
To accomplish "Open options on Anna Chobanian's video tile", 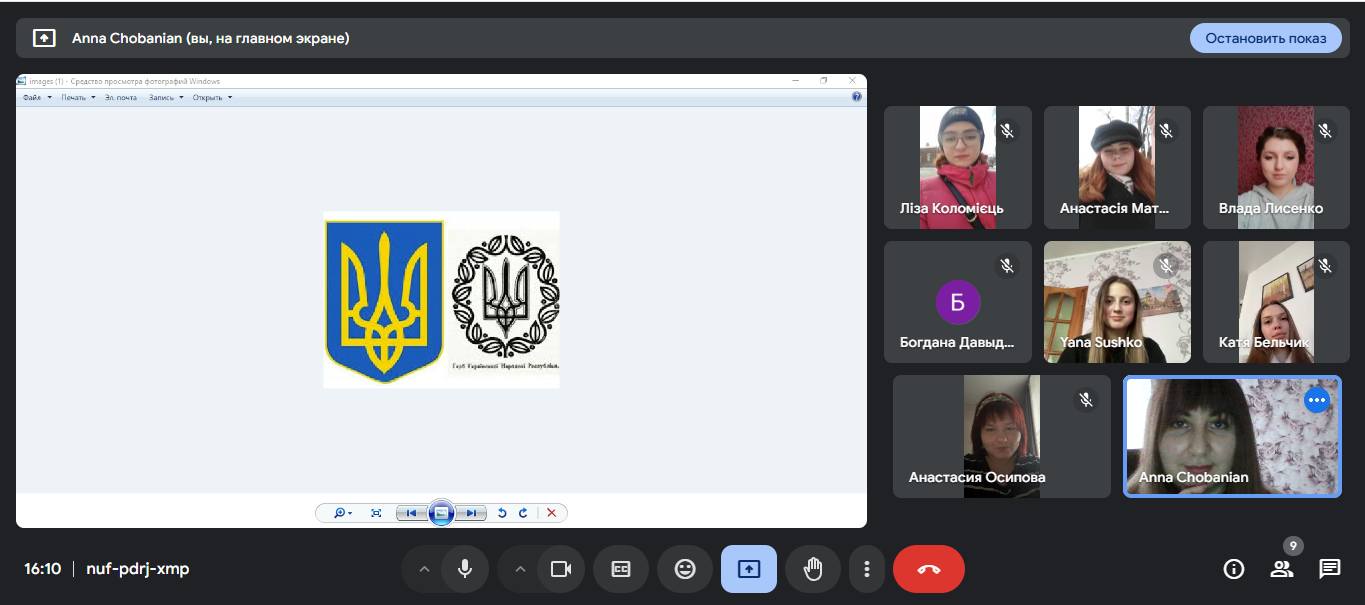I will [1316, 400].
